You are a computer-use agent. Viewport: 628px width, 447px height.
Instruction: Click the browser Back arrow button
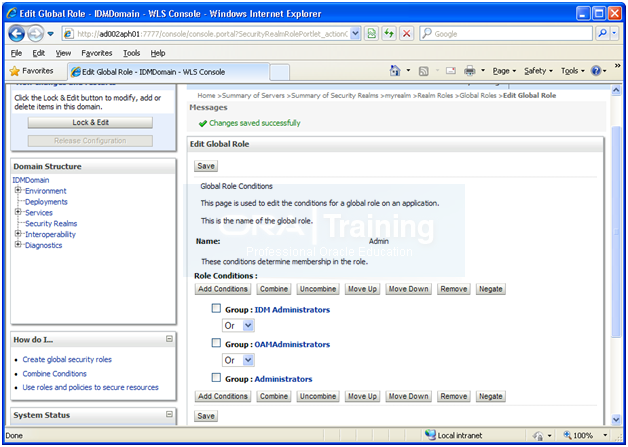[x=16, y=34]
